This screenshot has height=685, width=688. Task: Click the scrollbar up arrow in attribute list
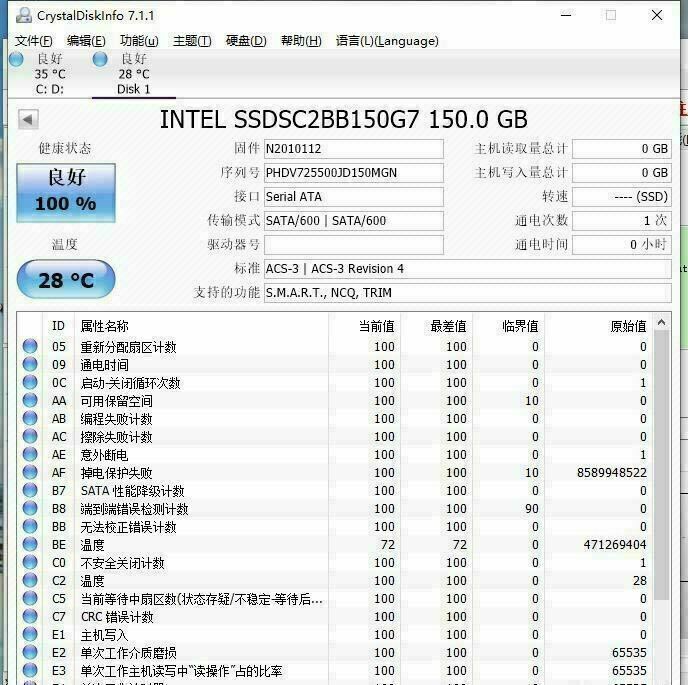coord(661,323)
